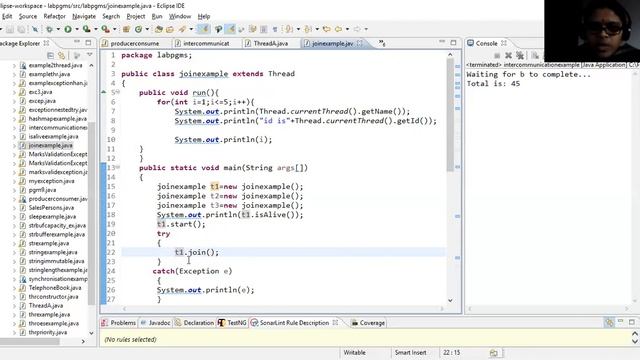This screenshot has height=360, width=640.
Task: Click editor horizontal scrollbar
Action: coord(282,309)
